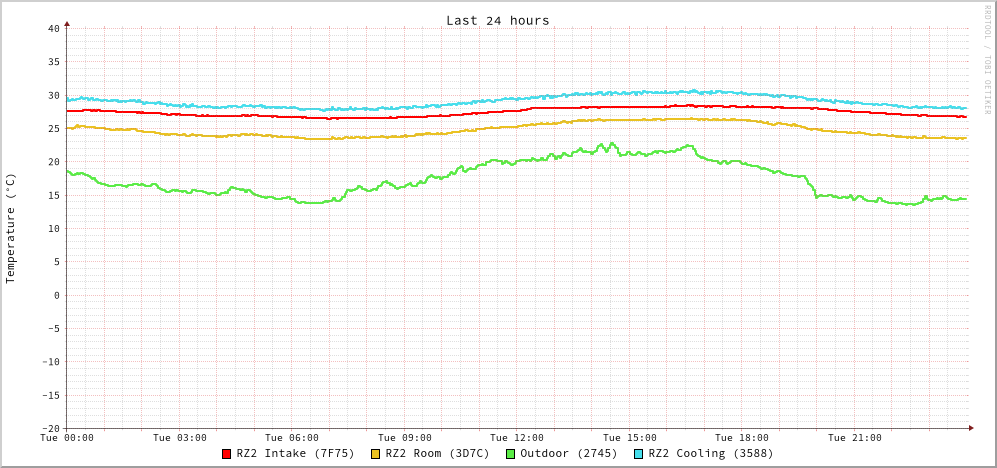The image size is (997, 468).
Task: Select the 'Outdoor (2745)' legend label
Action: [568, 454]
